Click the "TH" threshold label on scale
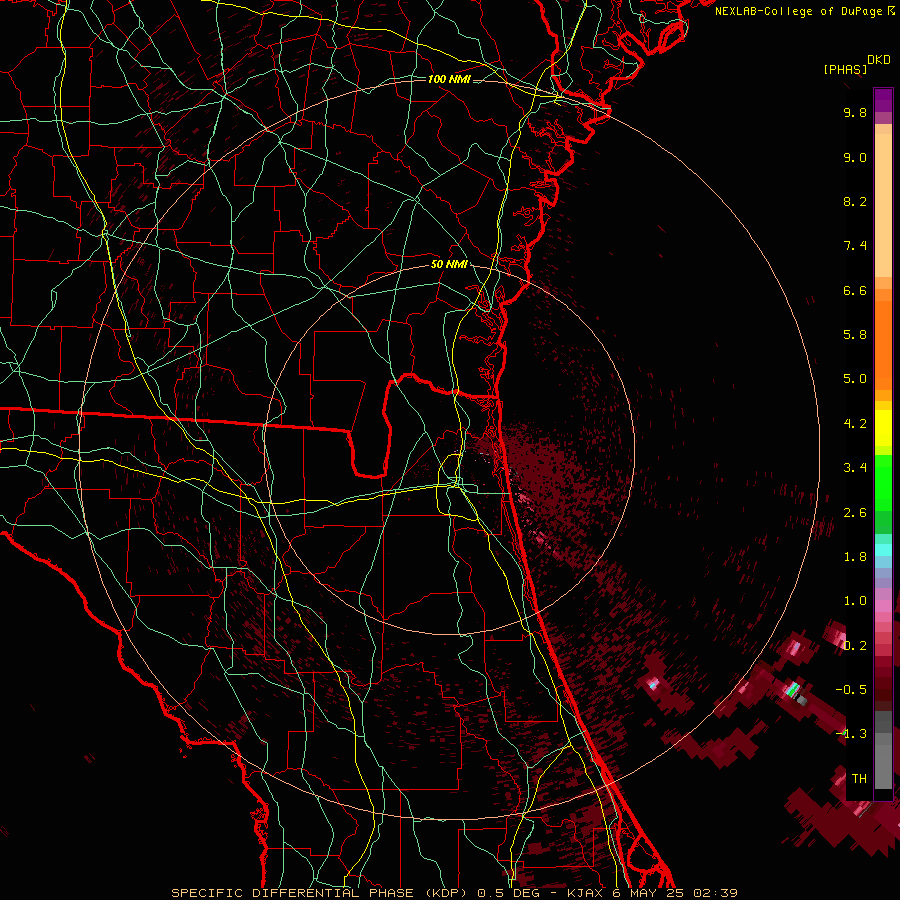900x900 pixels. click(859, 779)
